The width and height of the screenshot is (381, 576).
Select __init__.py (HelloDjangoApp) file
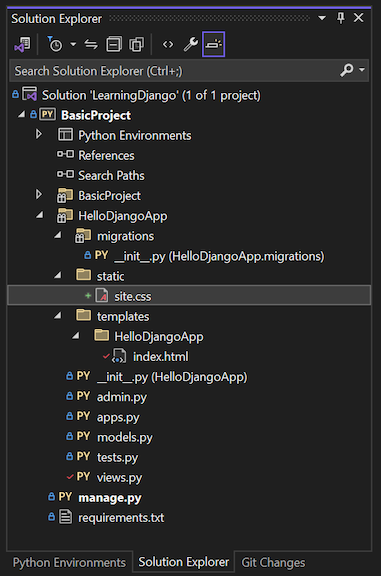(172, 377)
